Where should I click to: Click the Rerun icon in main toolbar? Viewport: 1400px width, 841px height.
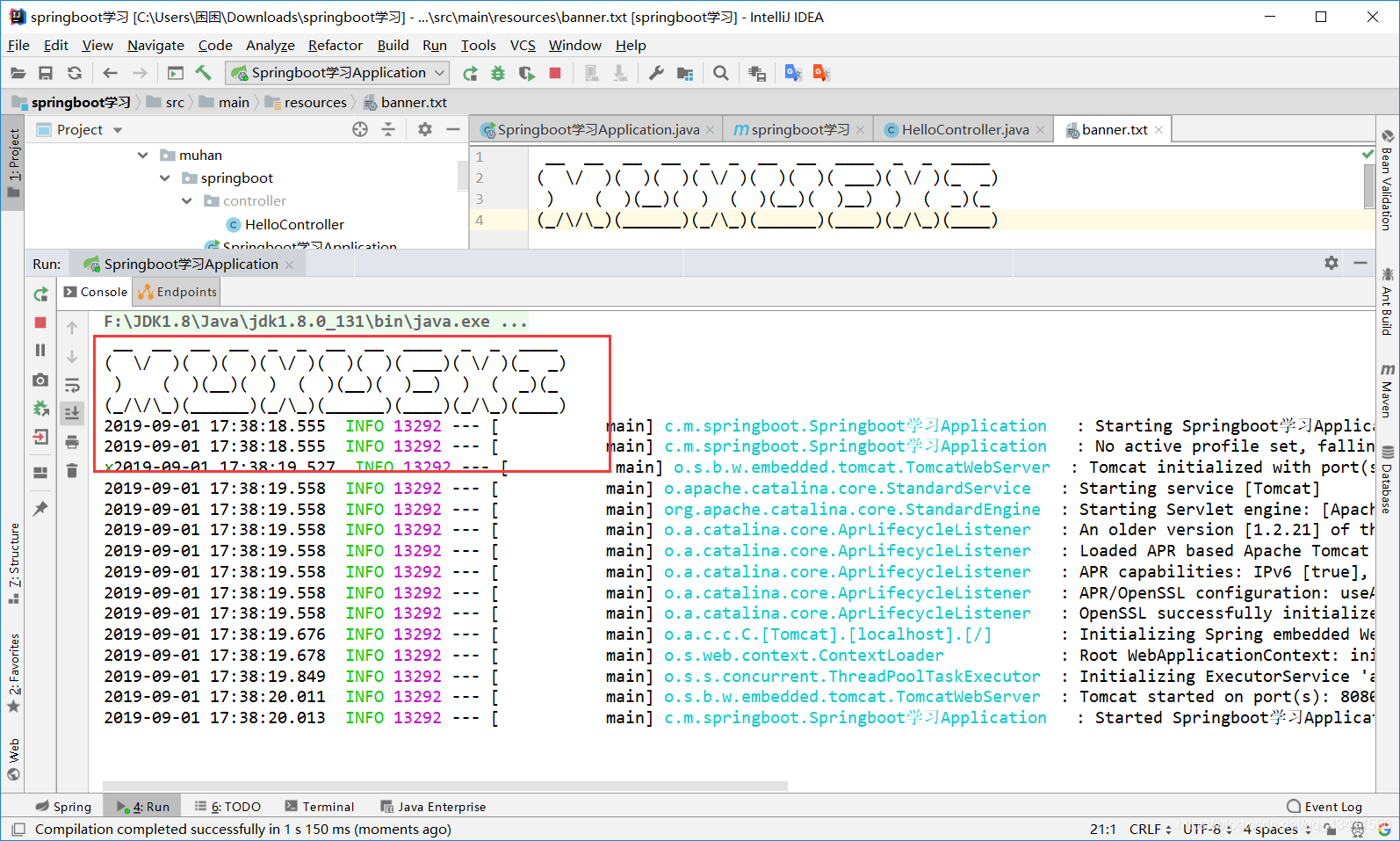point(470,73)
